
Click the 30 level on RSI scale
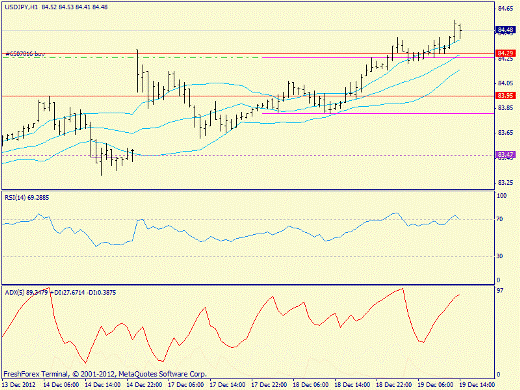pos(500,256)
